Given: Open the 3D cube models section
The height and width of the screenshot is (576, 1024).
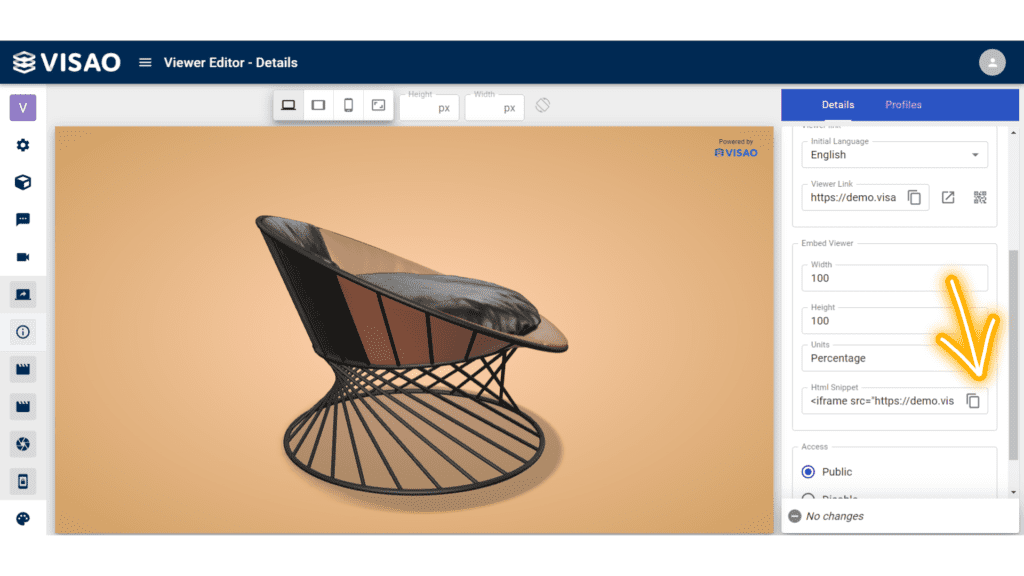Looking at the screenshot, I should [23, 182].
